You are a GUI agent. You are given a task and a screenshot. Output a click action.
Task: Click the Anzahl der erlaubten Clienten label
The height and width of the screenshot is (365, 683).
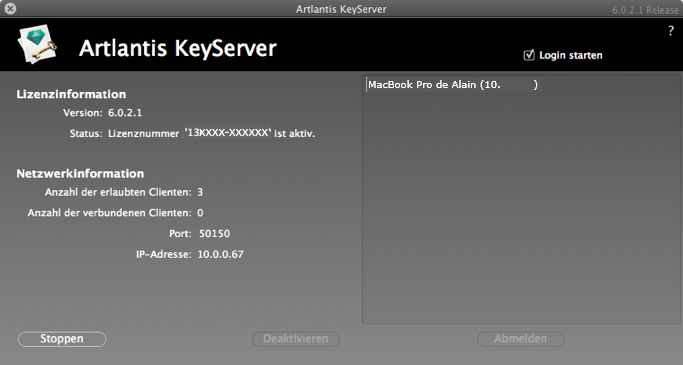click(x=118, y=192)
